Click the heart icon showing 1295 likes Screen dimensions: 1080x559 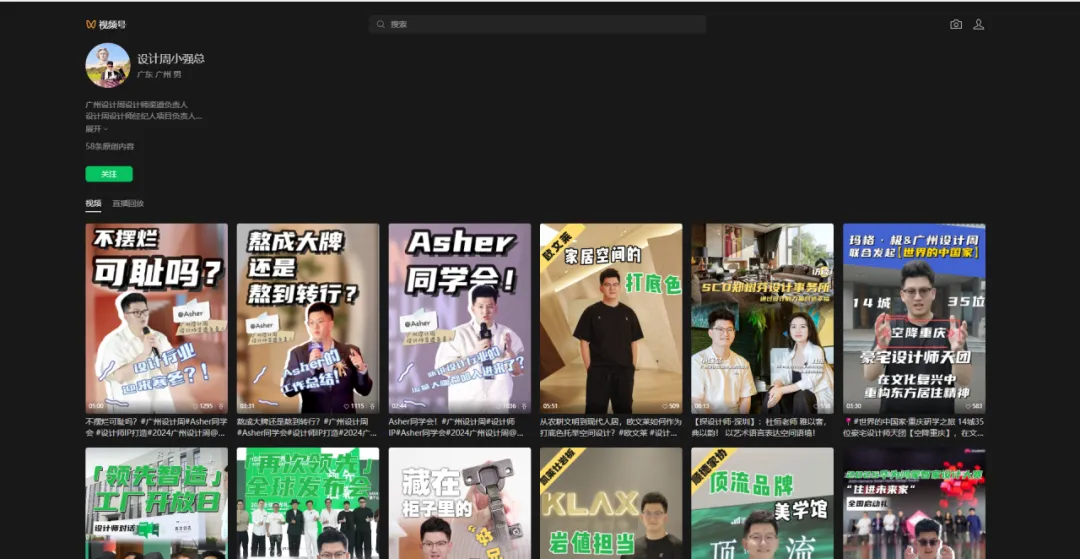(195, 406)
